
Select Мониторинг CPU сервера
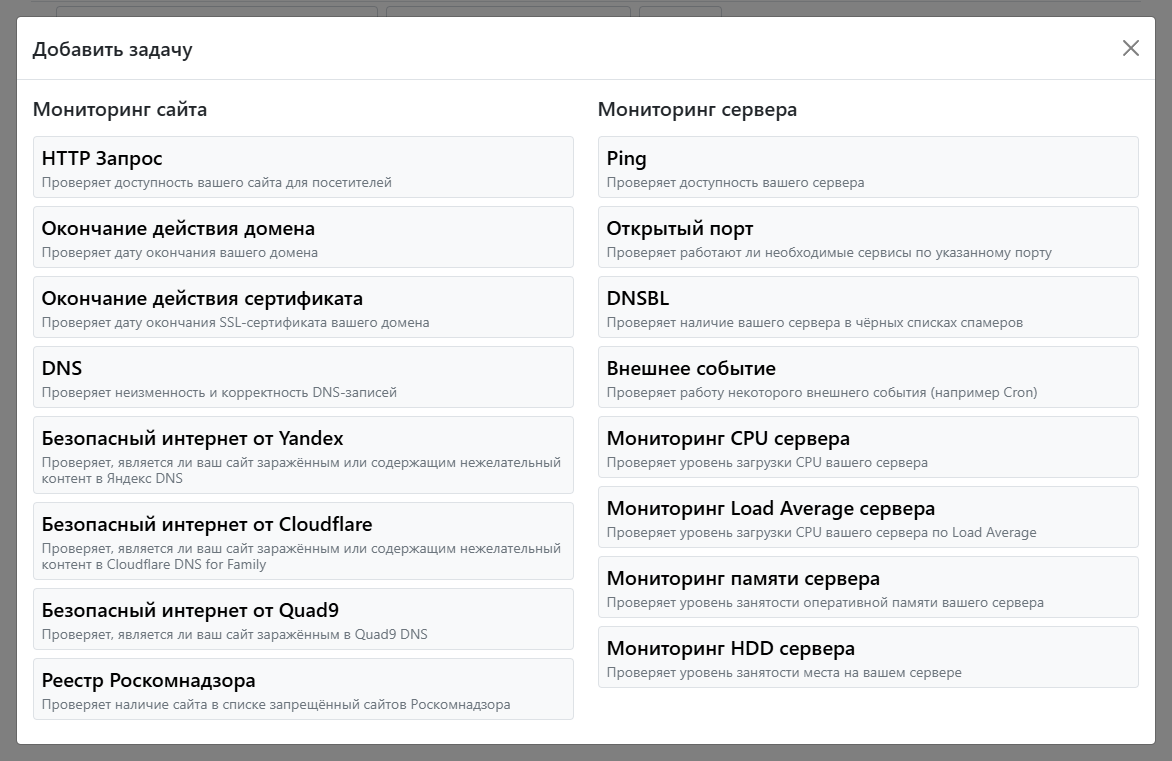pyautogui.click(x=868, y=447)
